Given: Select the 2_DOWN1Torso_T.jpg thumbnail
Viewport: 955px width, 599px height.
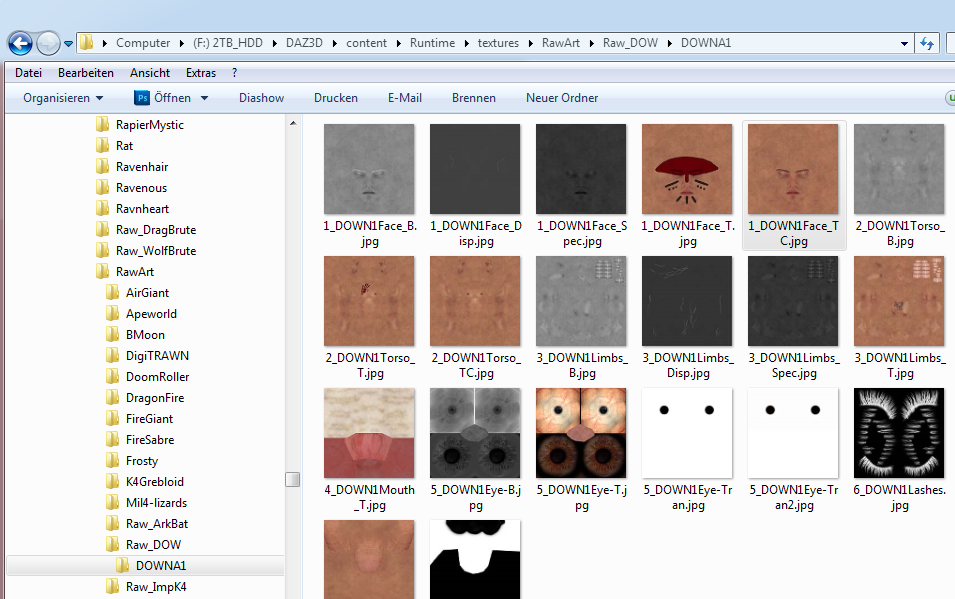Looking at the screenshot, I should (369, 301).
